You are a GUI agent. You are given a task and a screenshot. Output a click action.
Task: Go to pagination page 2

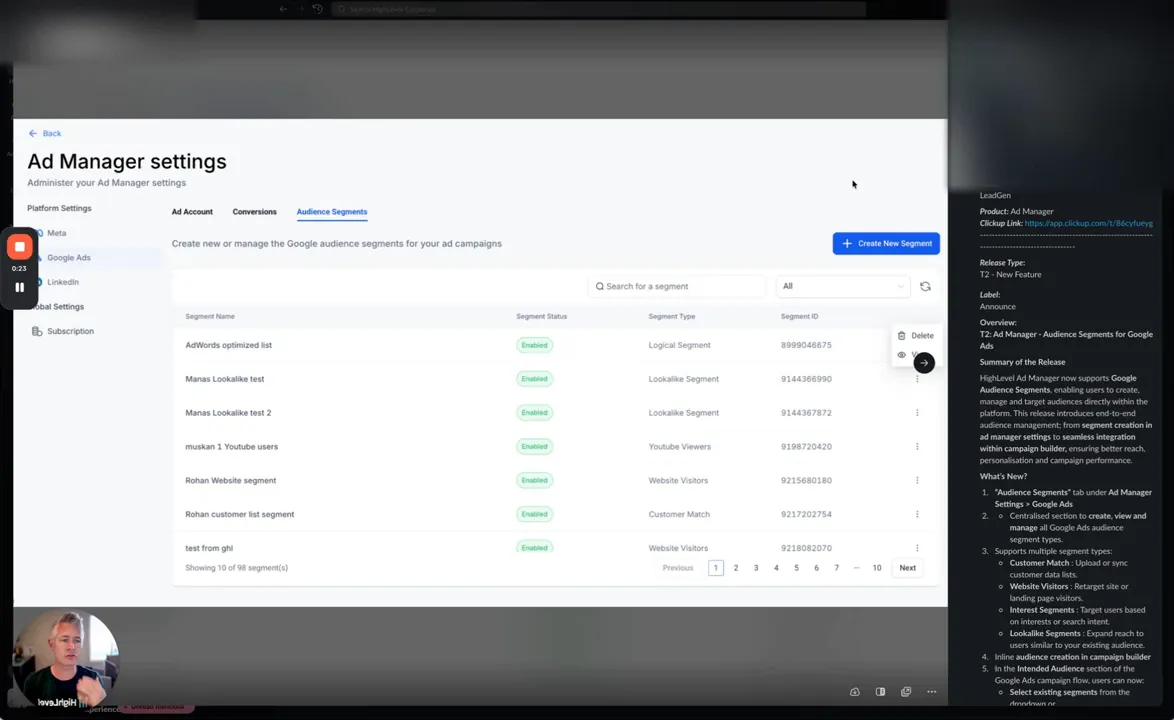pyautogui.click(x=736, y=568)
